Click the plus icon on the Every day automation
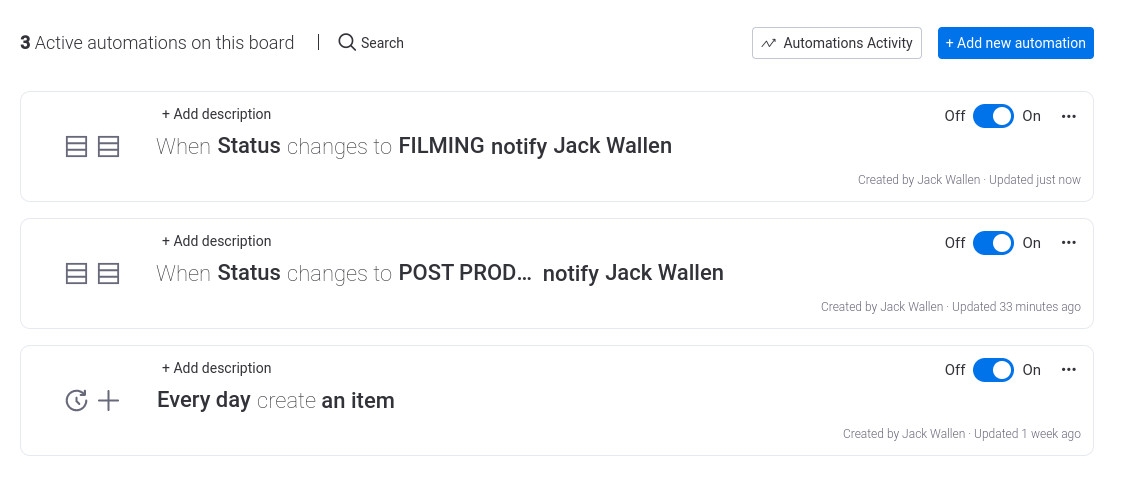This screenshot has width=1131, height=482. click(x=108, y=401)
